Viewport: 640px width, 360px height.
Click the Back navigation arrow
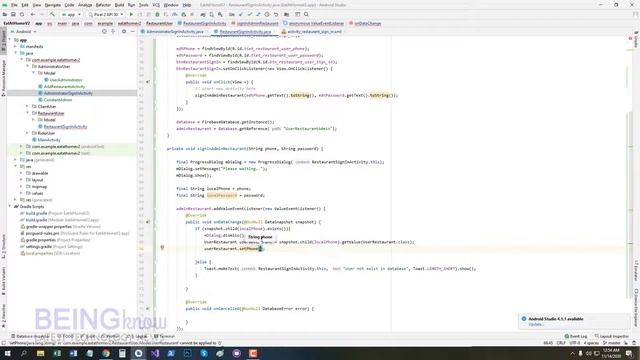[33, 14]
